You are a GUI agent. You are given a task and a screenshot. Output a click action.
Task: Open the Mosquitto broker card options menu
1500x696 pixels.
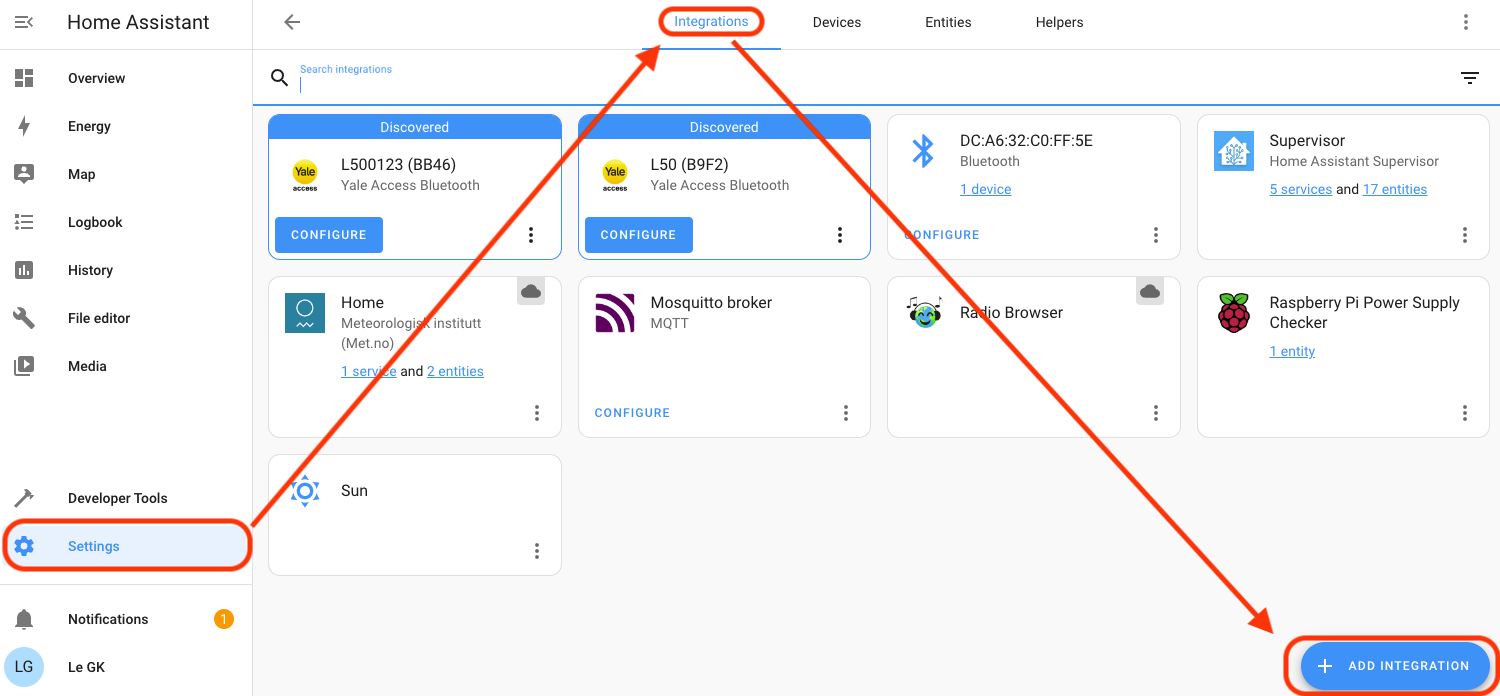pyautogui.click(x=846, y=413)
